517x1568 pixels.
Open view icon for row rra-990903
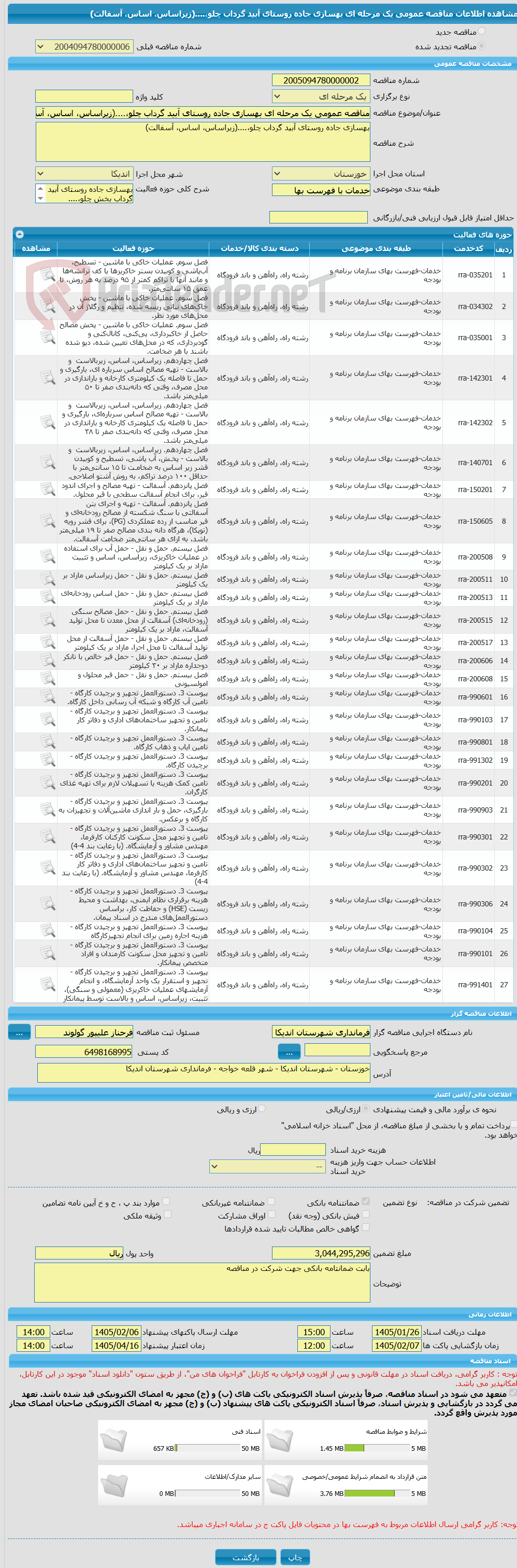coord(48,810)
